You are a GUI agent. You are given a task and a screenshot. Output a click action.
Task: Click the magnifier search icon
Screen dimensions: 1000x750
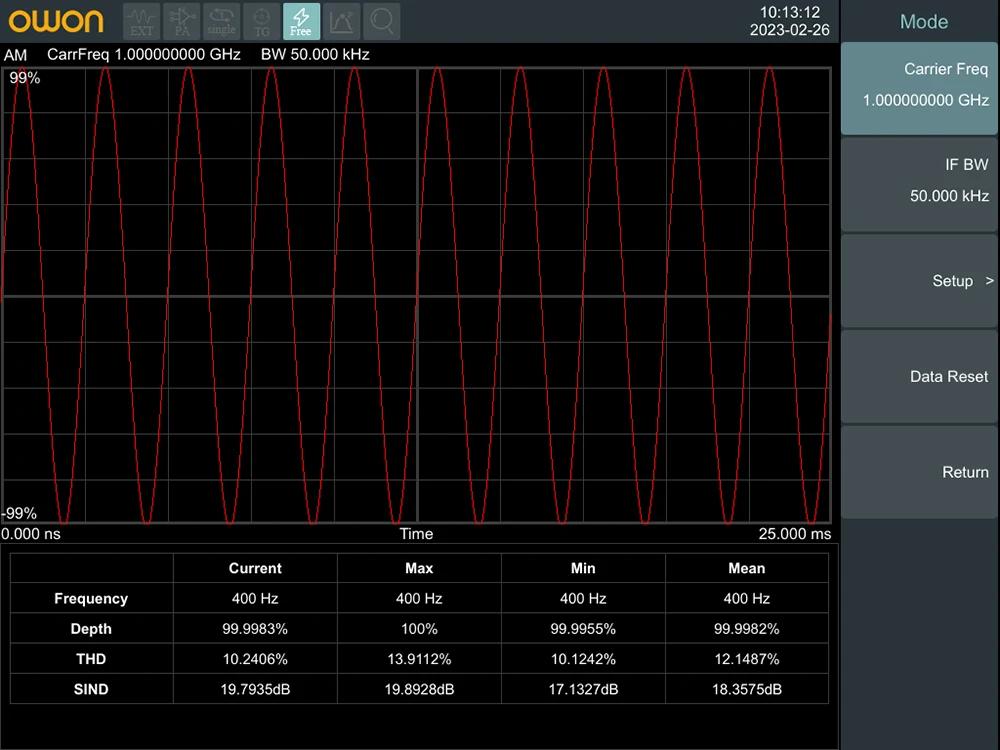coord(381,21)
